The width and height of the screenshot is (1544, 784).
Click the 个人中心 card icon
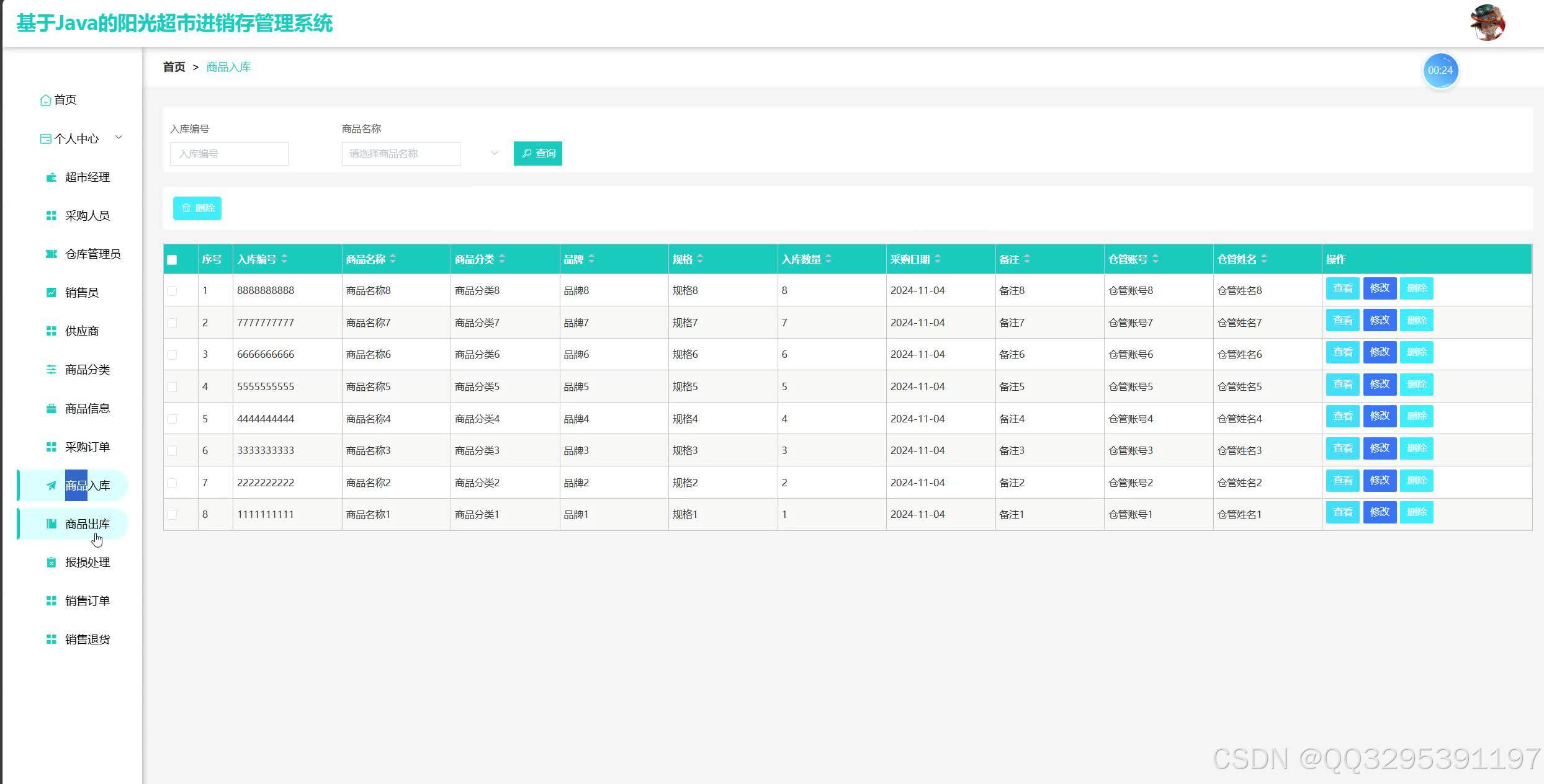coord(45,139)
